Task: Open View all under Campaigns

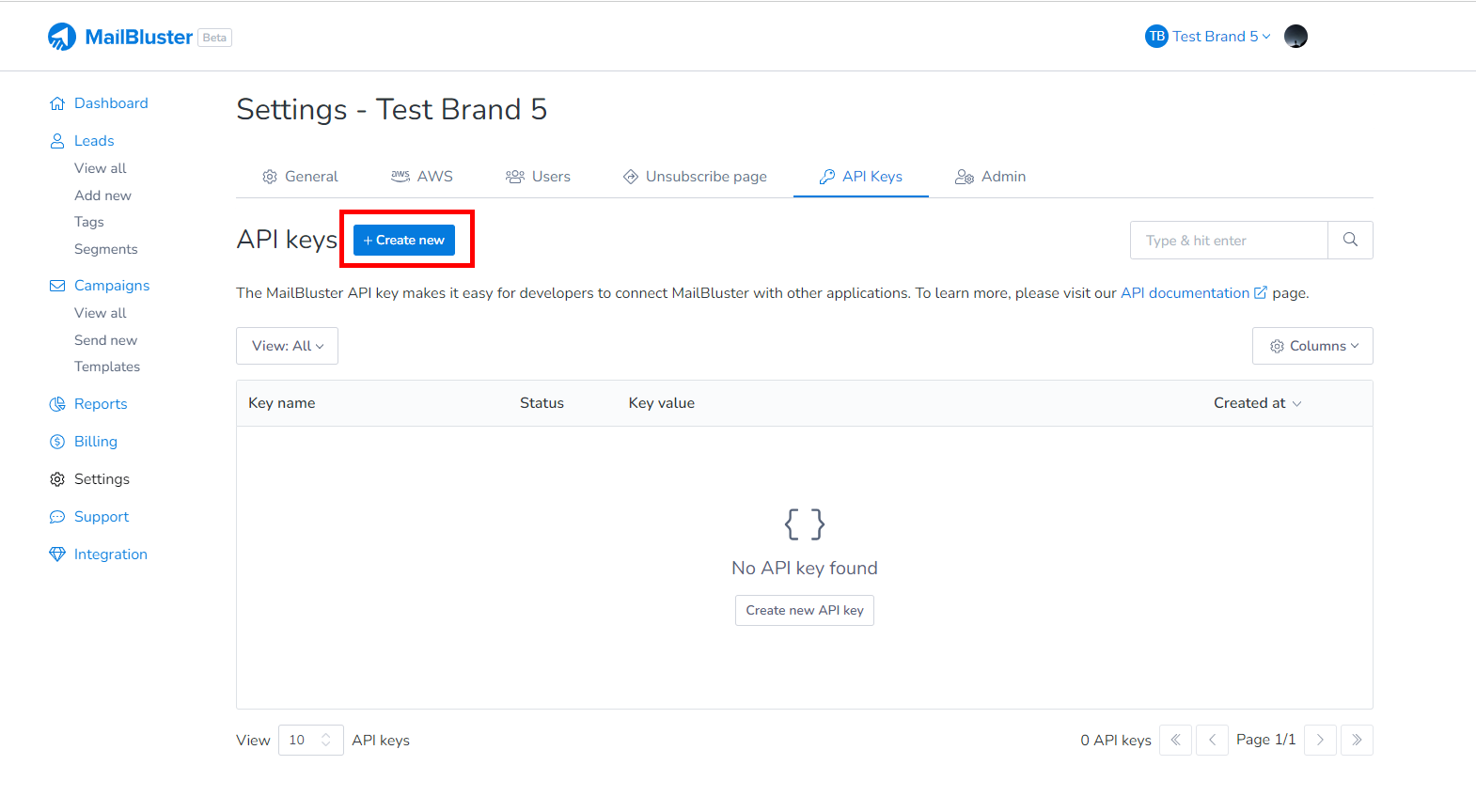Action: pyautogui.click(x=101, y=313)
